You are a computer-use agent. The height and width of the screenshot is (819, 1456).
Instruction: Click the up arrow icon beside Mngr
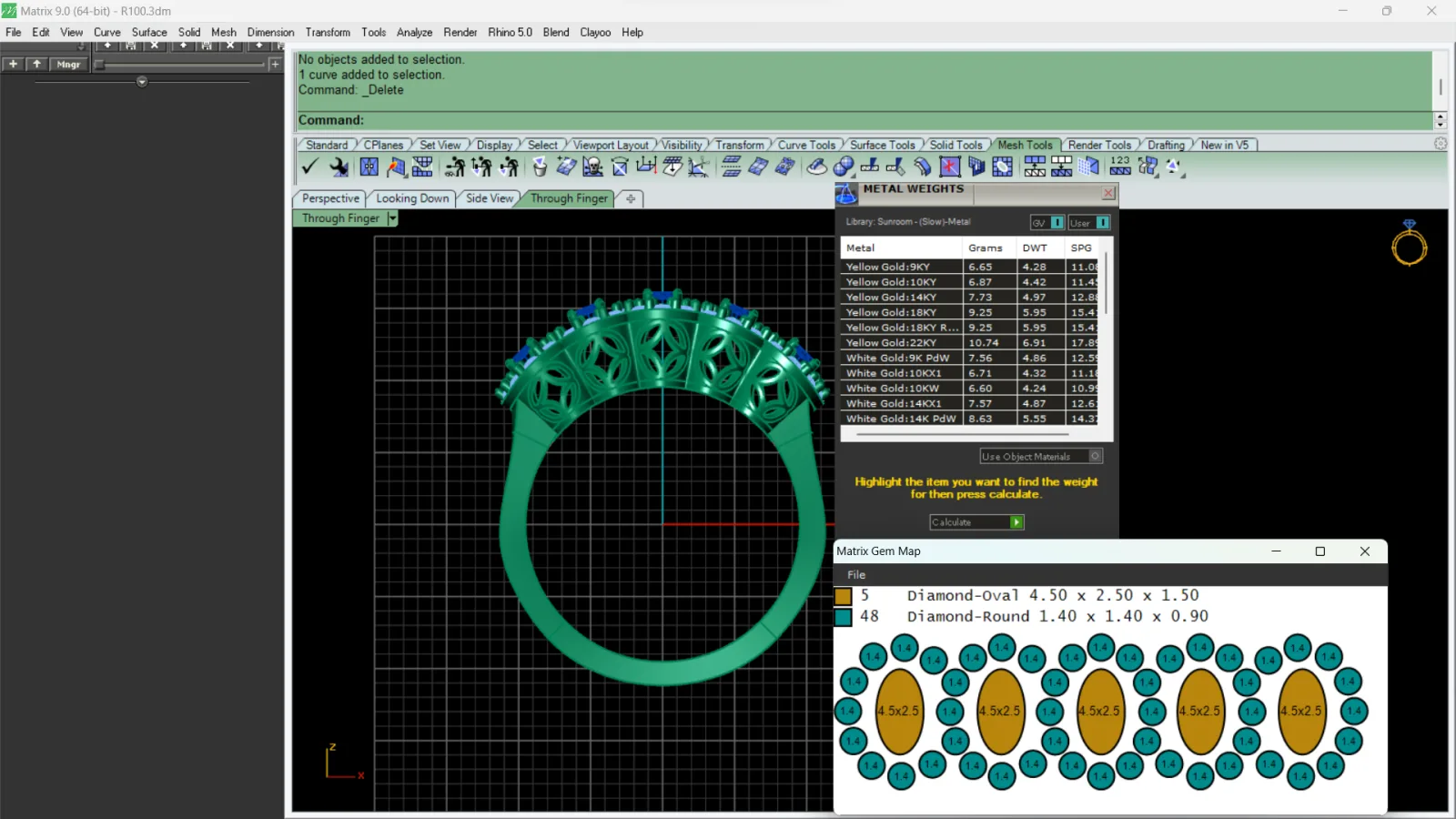coord(36,65)
